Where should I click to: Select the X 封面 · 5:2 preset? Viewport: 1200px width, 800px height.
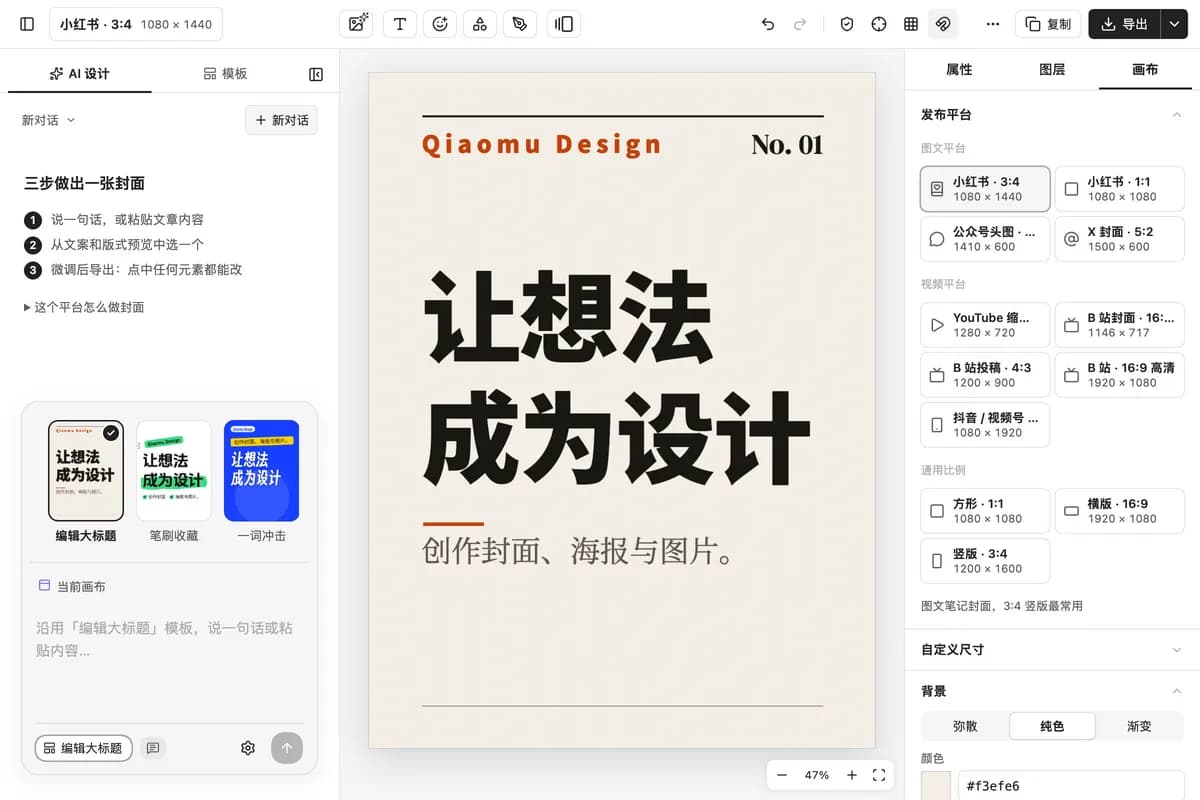point(1120,239)
